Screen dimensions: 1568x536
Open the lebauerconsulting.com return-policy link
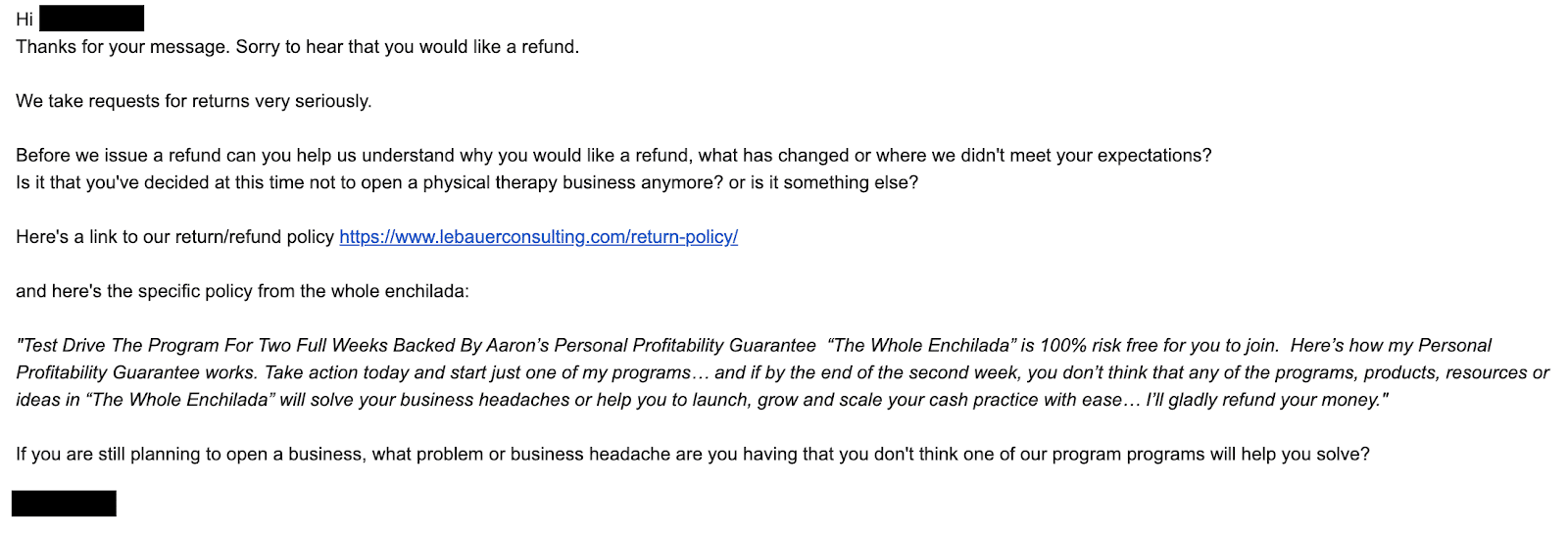click(x=538, y=237)
